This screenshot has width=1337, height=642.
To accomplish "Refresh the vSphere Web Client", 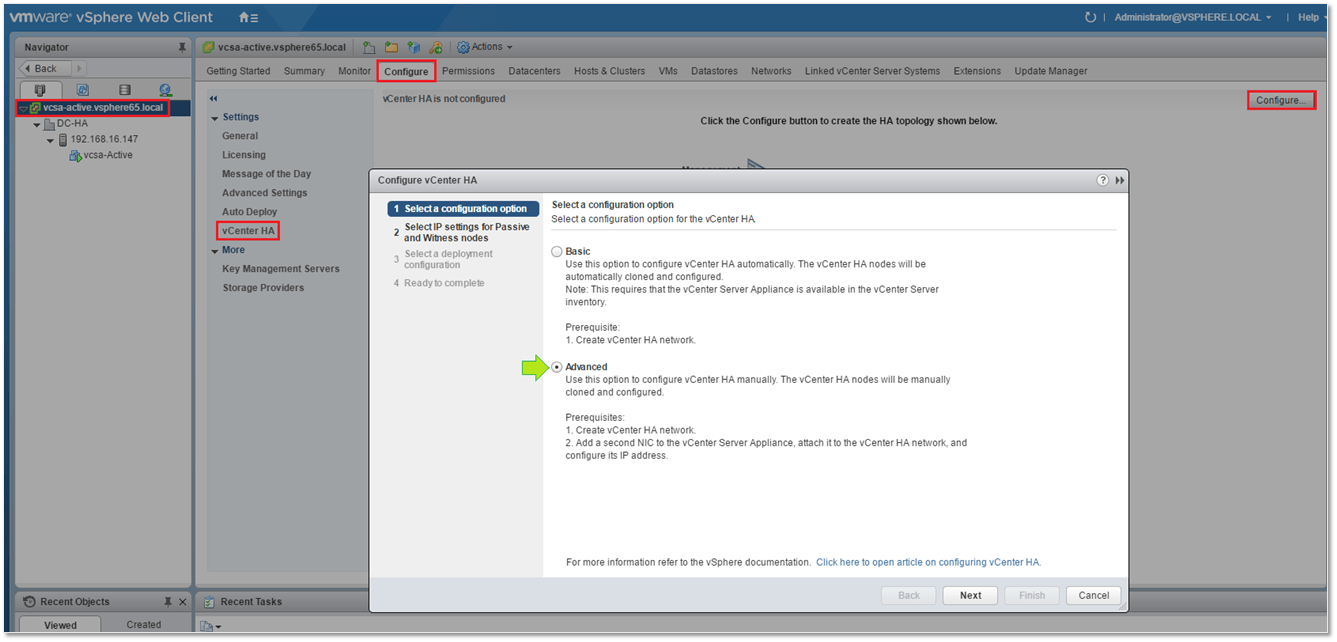I will coord(1090,18).
